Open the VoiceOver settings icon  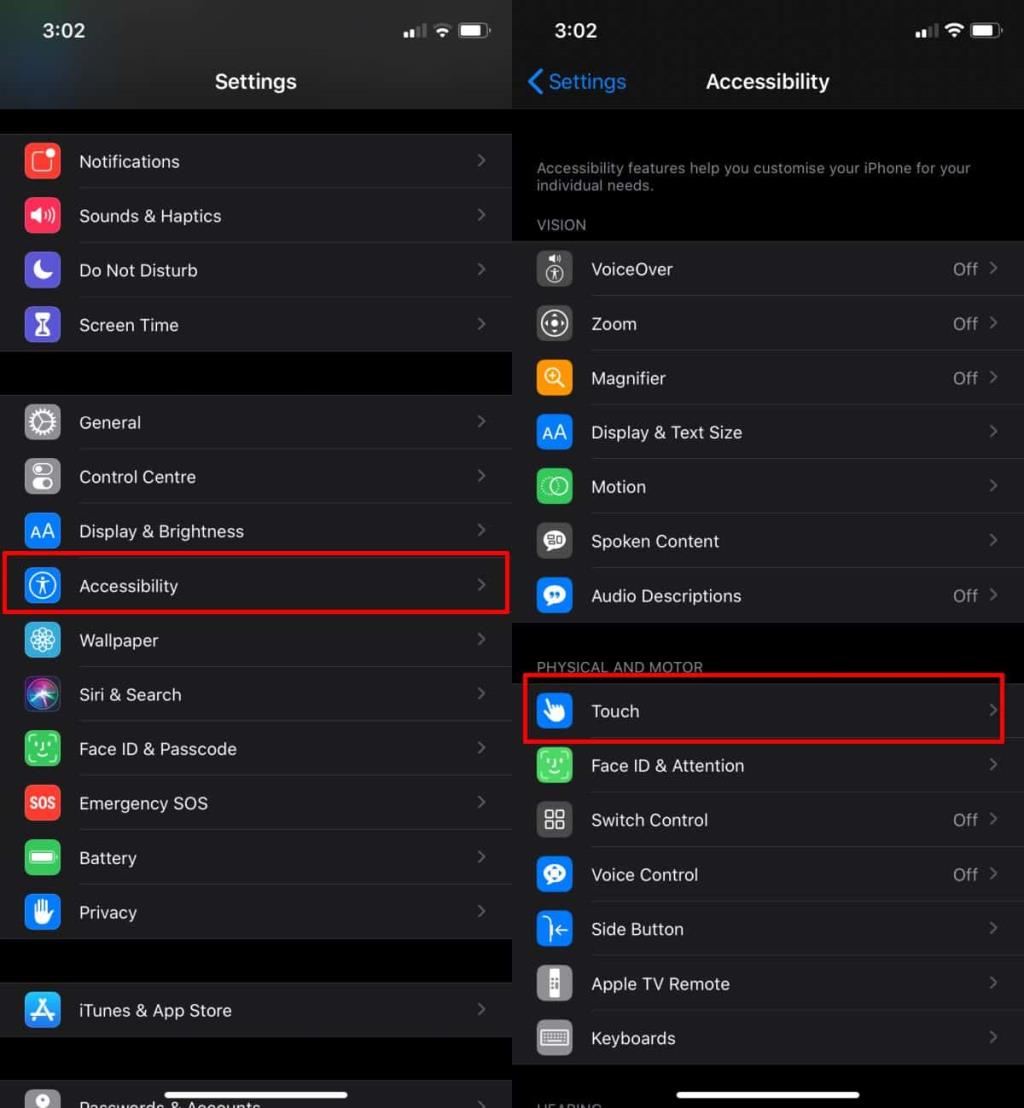click(x=554, y=268)
